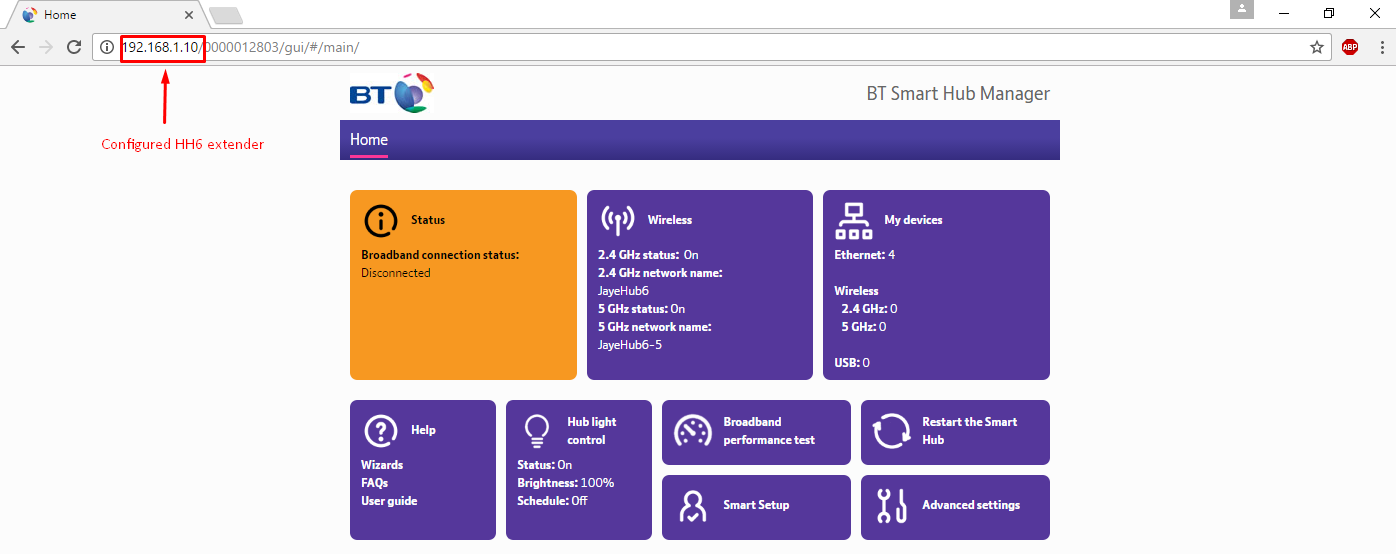Open Broadband performance test speedometer icon
Viewport: 1396px width, 554px height.
point(693,431)
